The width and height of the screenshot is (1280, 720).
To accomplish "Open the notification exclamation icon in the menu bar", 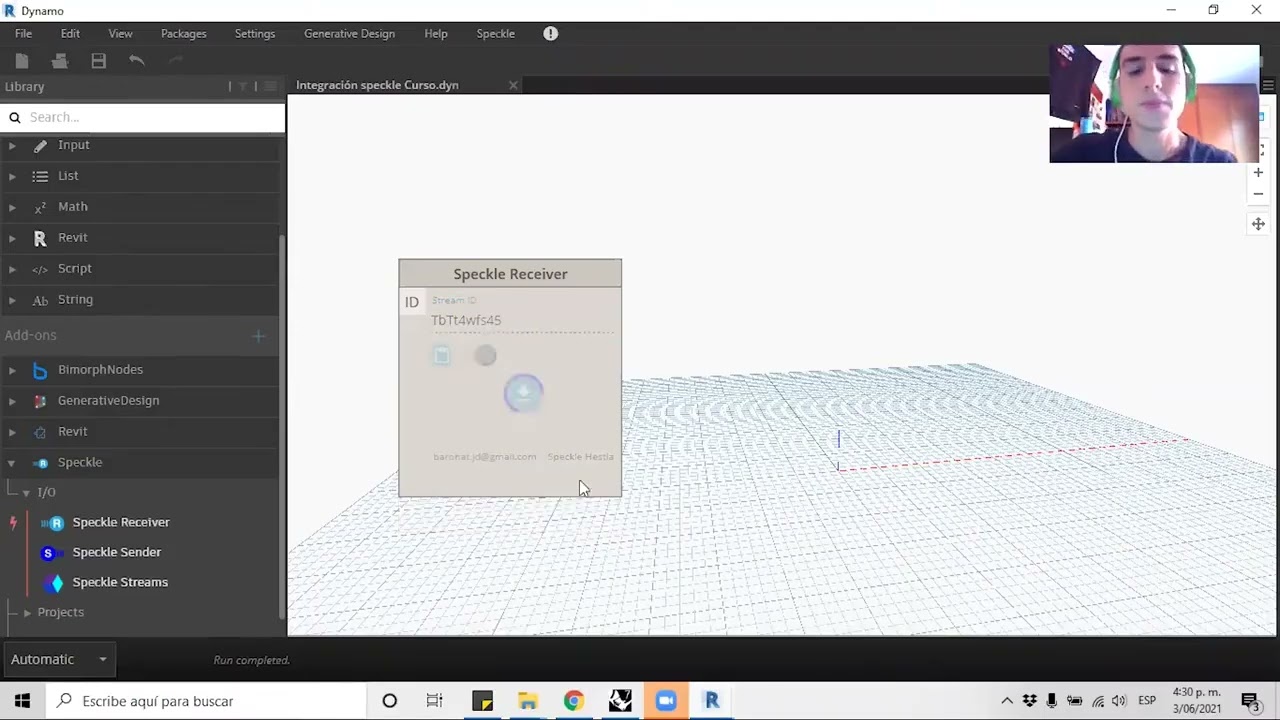I will click(x=550, y=33).
